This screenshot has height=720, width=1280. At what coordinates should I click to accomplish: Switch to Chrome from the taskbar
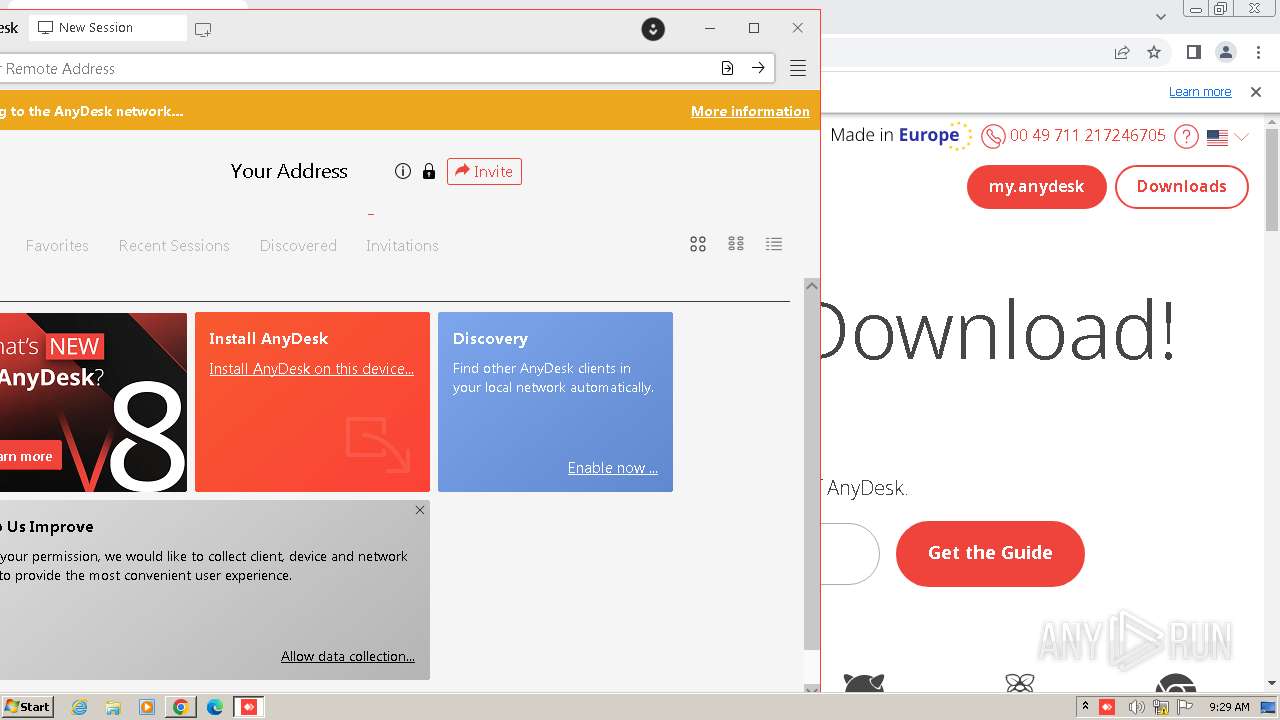[181, 707]
